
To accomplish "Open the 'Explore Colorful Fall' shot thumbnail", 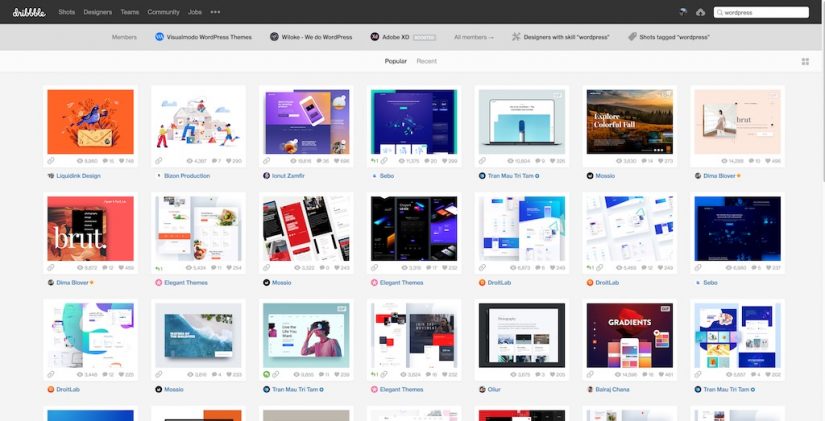I will 629,122.
